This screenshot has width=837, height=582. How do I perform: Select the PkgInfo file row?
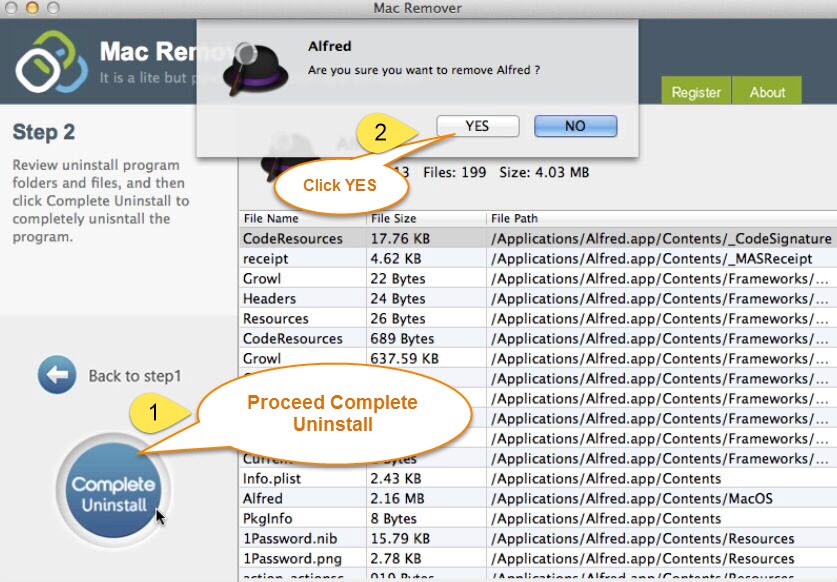tap(538, 518)
